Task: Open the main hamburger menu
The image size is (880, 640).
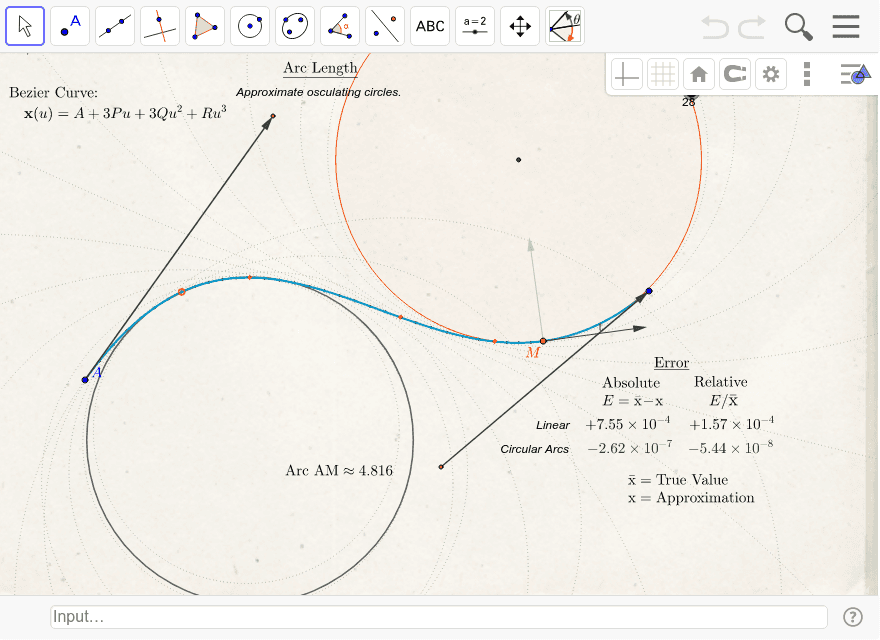Action: coord(846,26)
